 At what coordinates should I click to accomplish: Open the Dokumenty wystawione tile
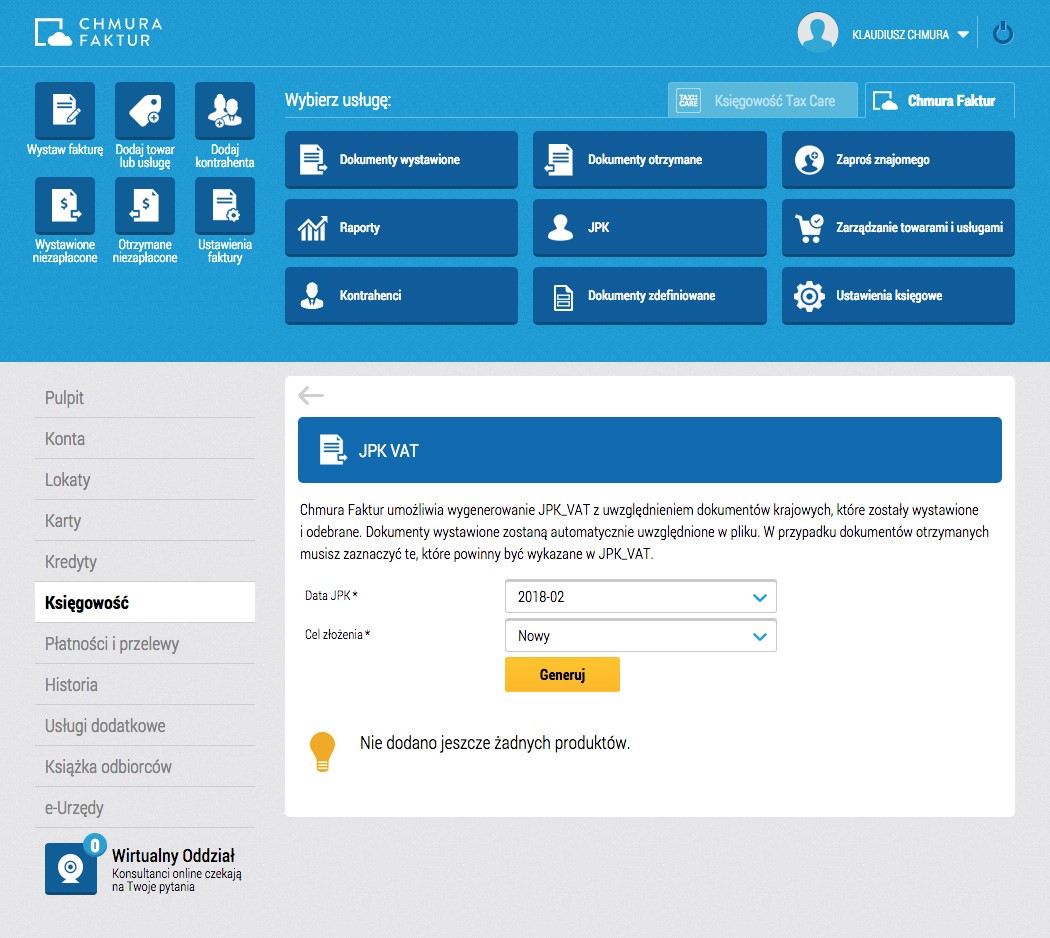(401, 159)
